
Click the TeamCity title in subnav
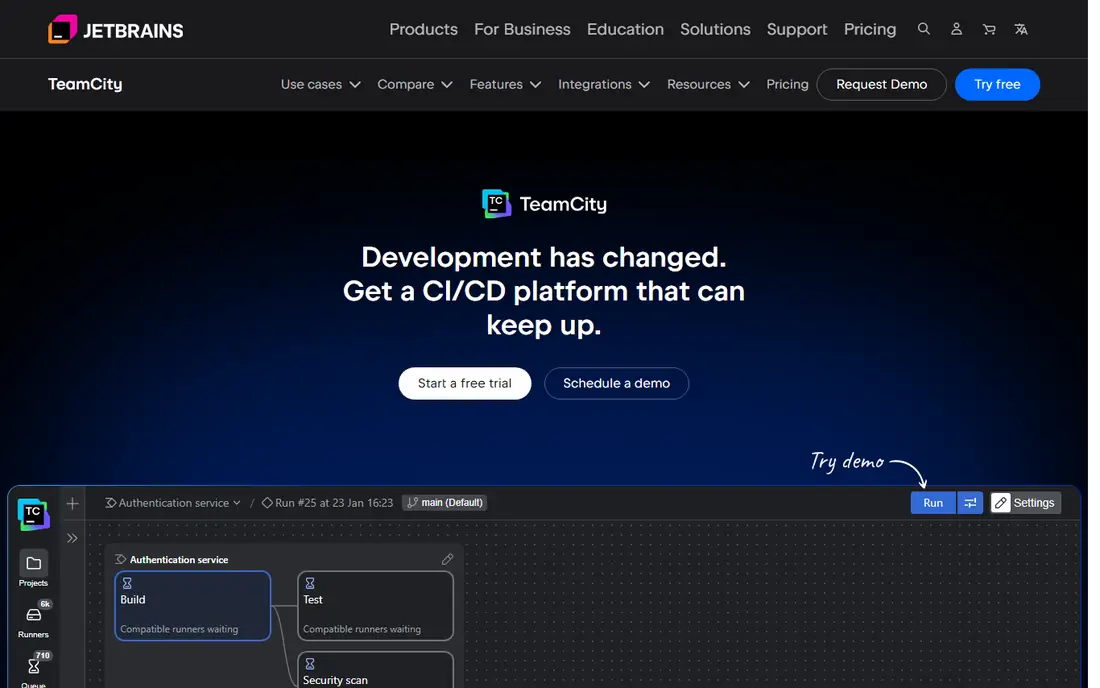[85, 84]
